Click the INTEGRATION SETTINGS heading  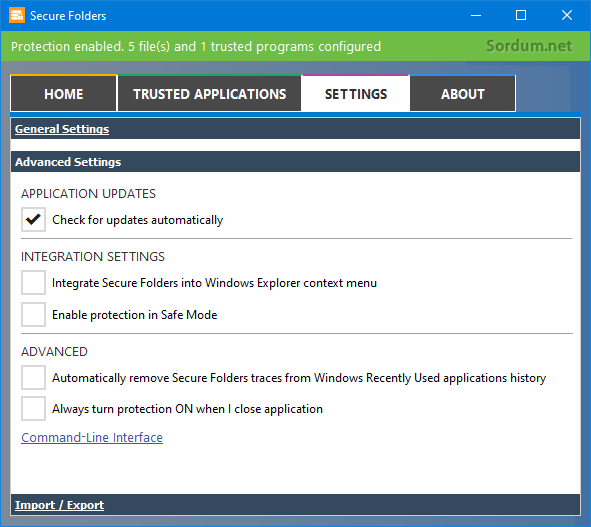click(93, 257)
